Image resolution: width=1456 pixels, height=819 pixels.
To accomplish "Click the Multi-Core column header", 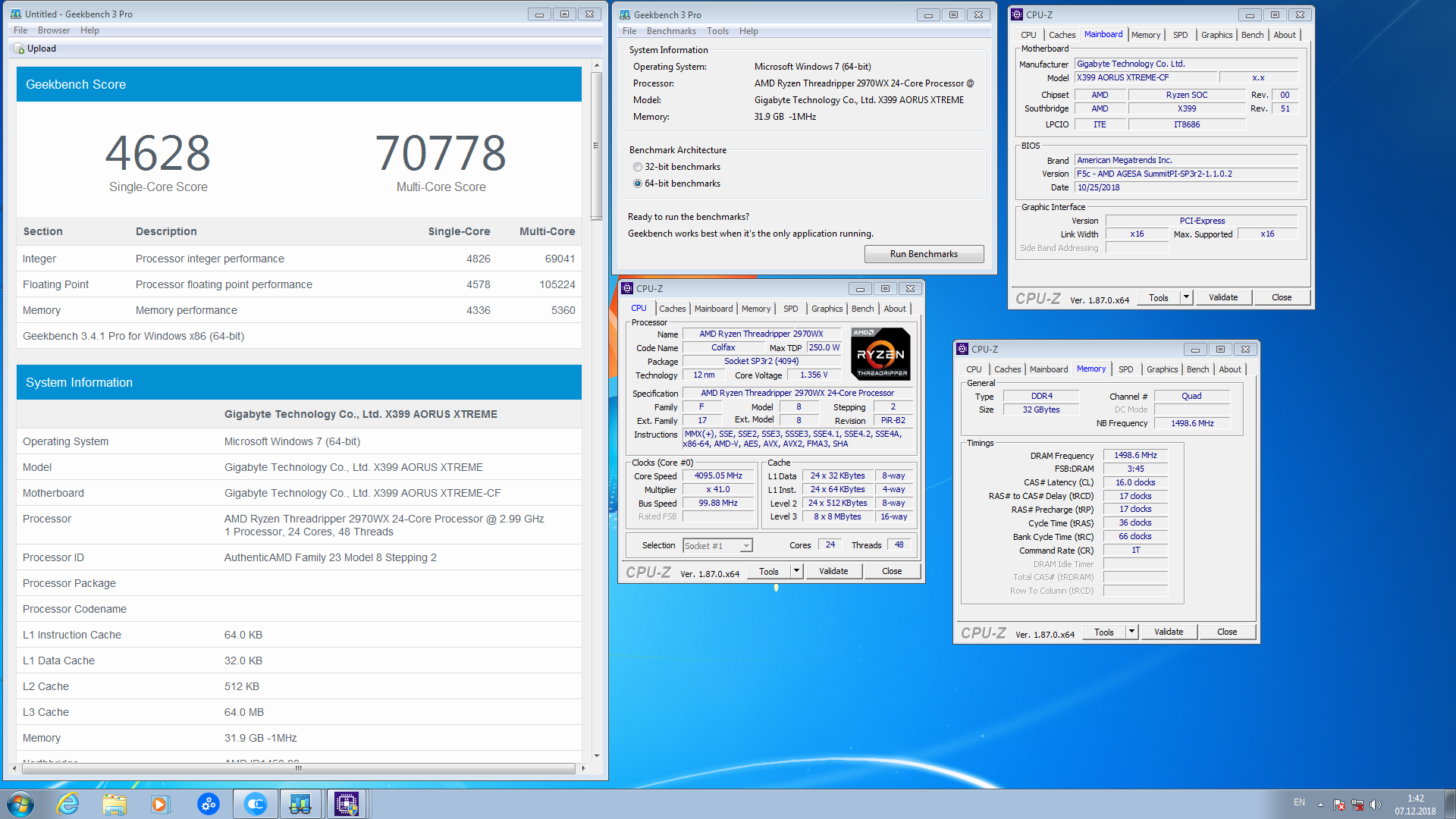I will coord(547,231).
